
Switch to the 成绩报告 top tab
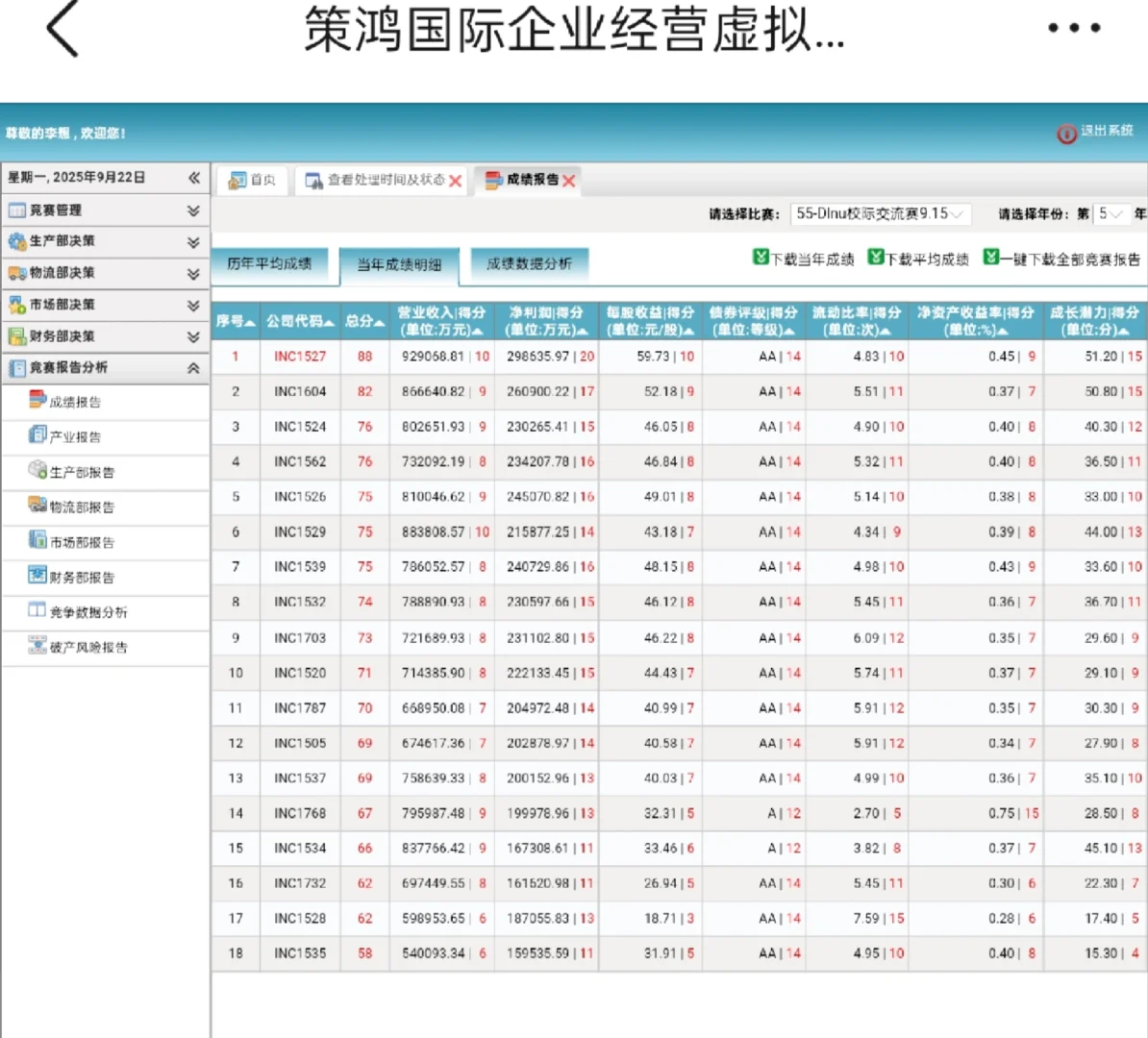529,180
